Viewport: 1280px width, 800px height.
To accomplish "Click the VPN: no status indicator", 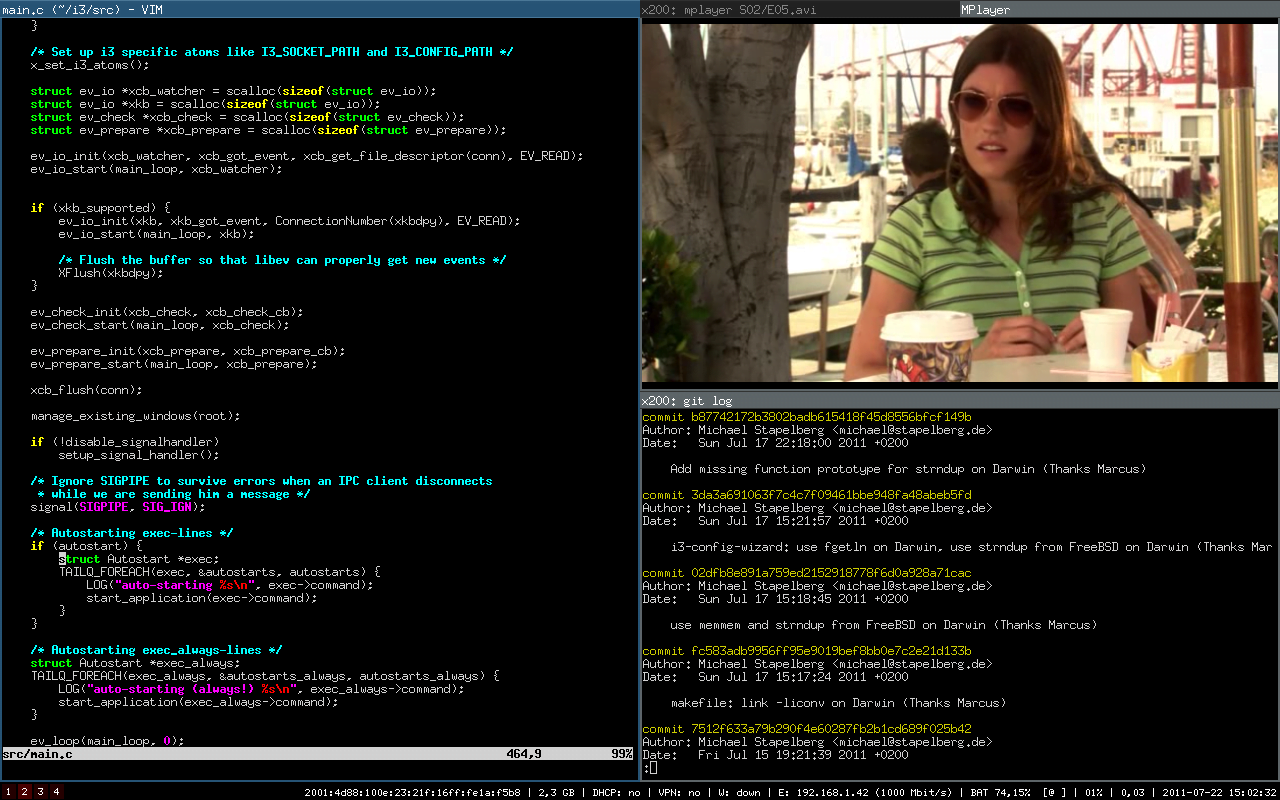I will coord(682,792).
